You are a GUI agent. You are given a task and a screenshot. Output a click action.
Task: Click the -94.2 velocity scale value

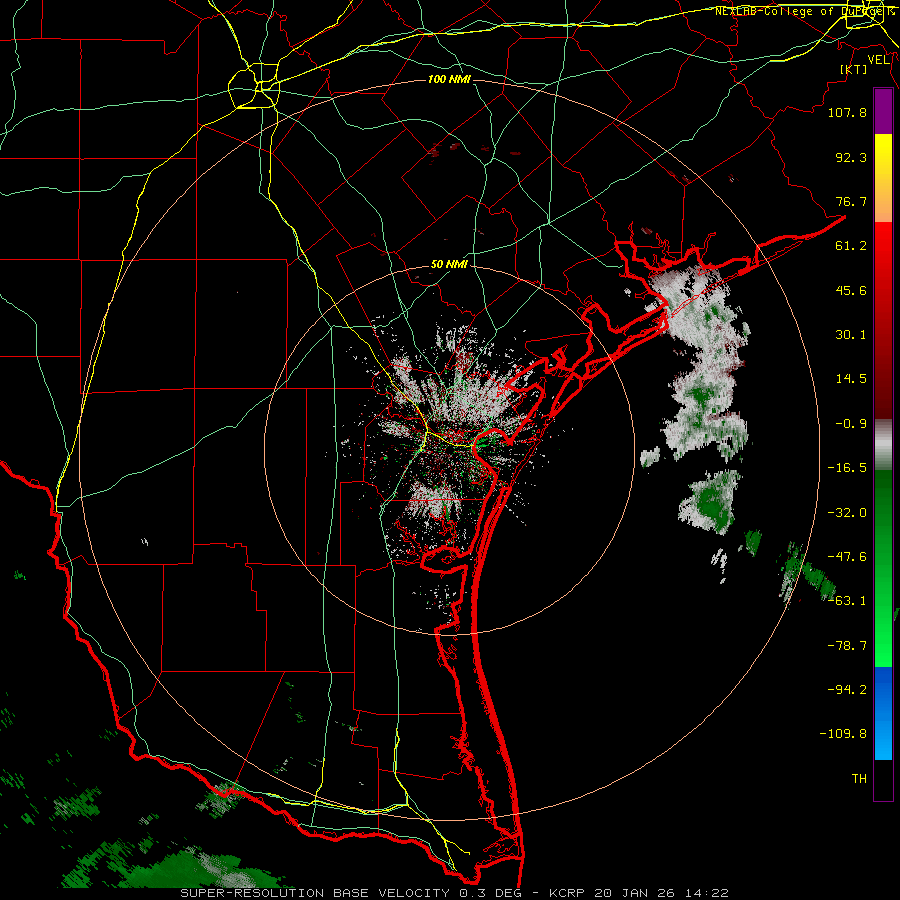tap(847, 690)
